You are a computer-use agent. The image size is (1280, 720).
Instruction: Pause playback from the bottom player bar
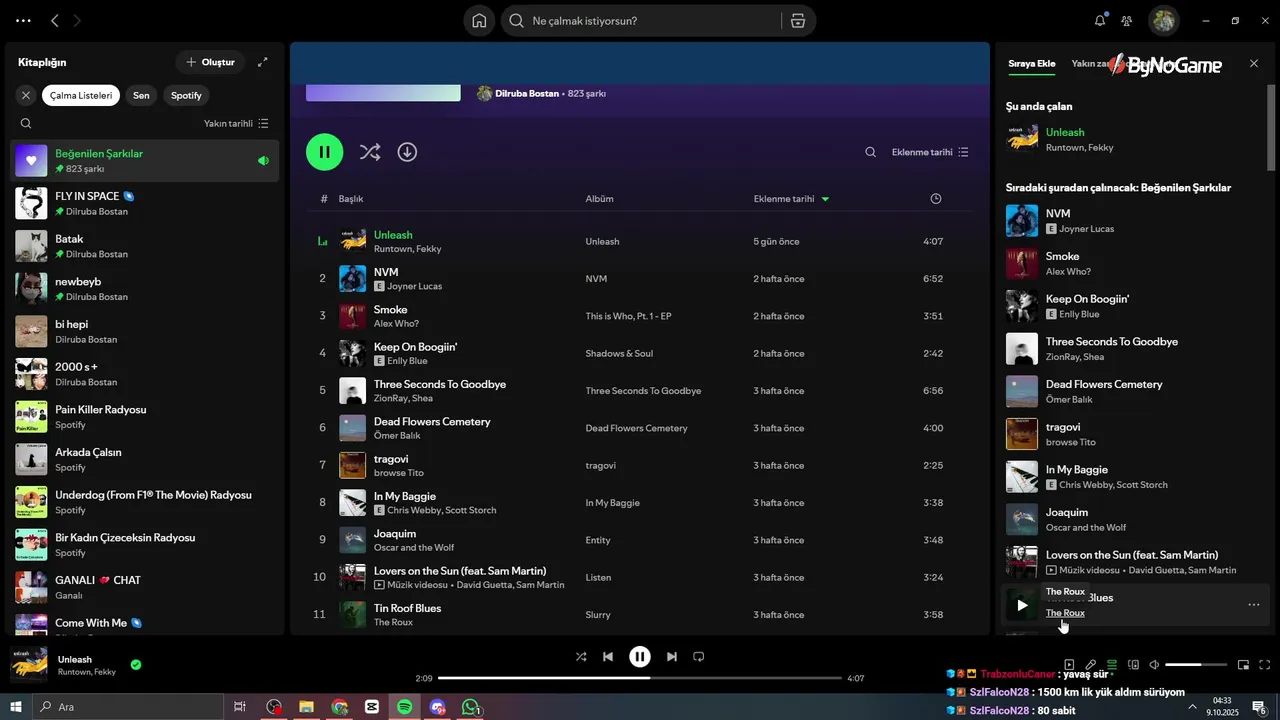(640, 657)
